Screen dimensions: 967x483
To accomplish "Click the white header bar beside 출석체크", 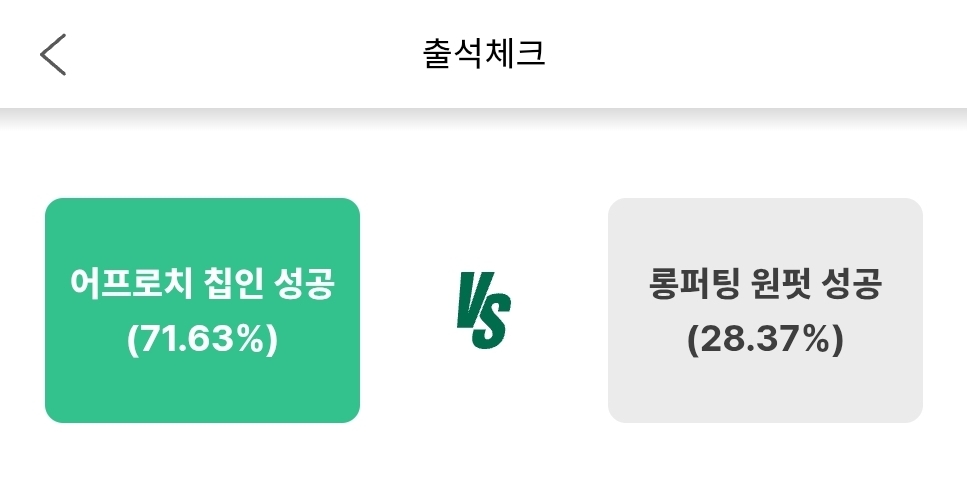I will click(x=750, y=54).
